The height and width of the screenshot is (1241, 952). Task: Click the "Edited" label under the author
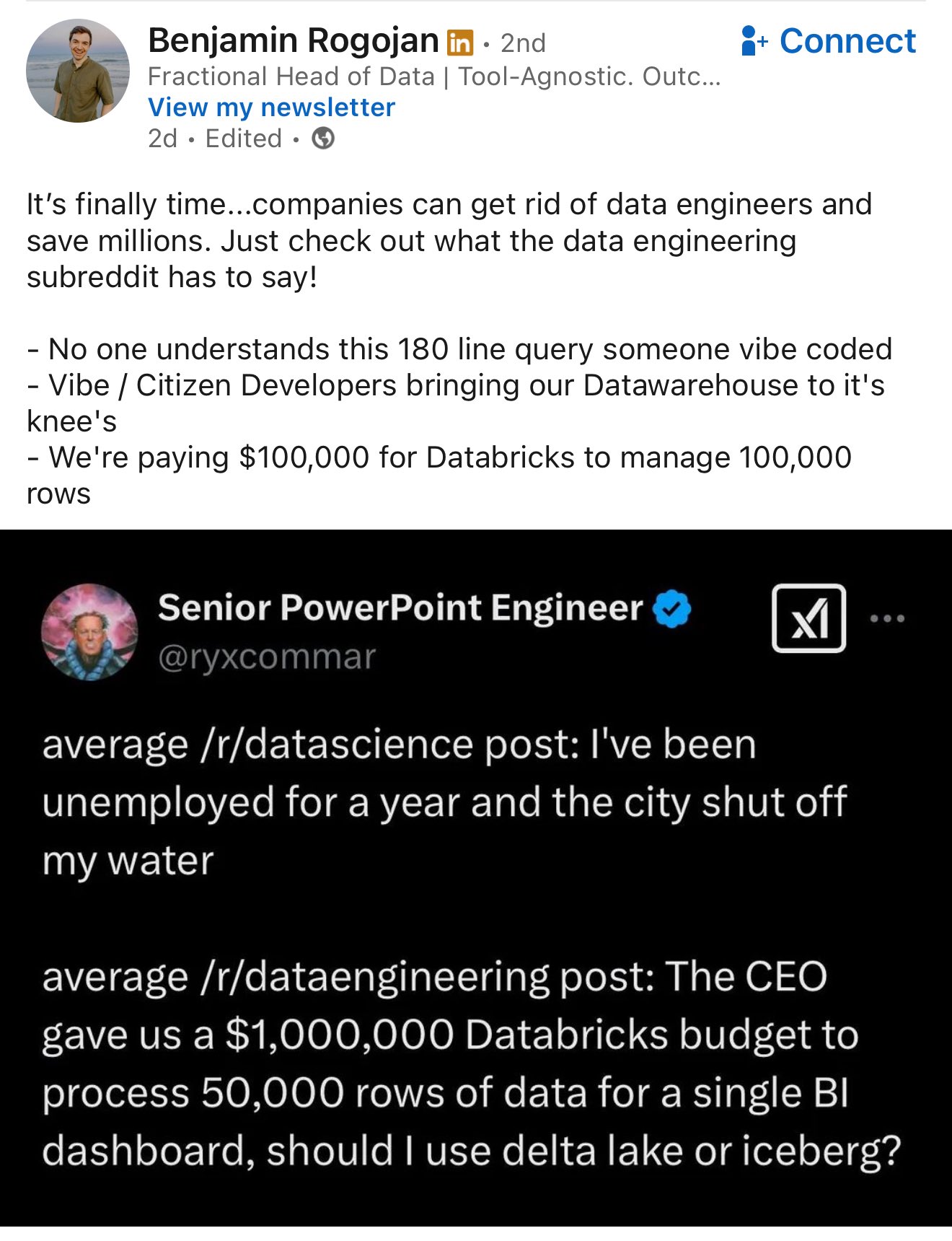pyautogui.click(x=243, y=139)
